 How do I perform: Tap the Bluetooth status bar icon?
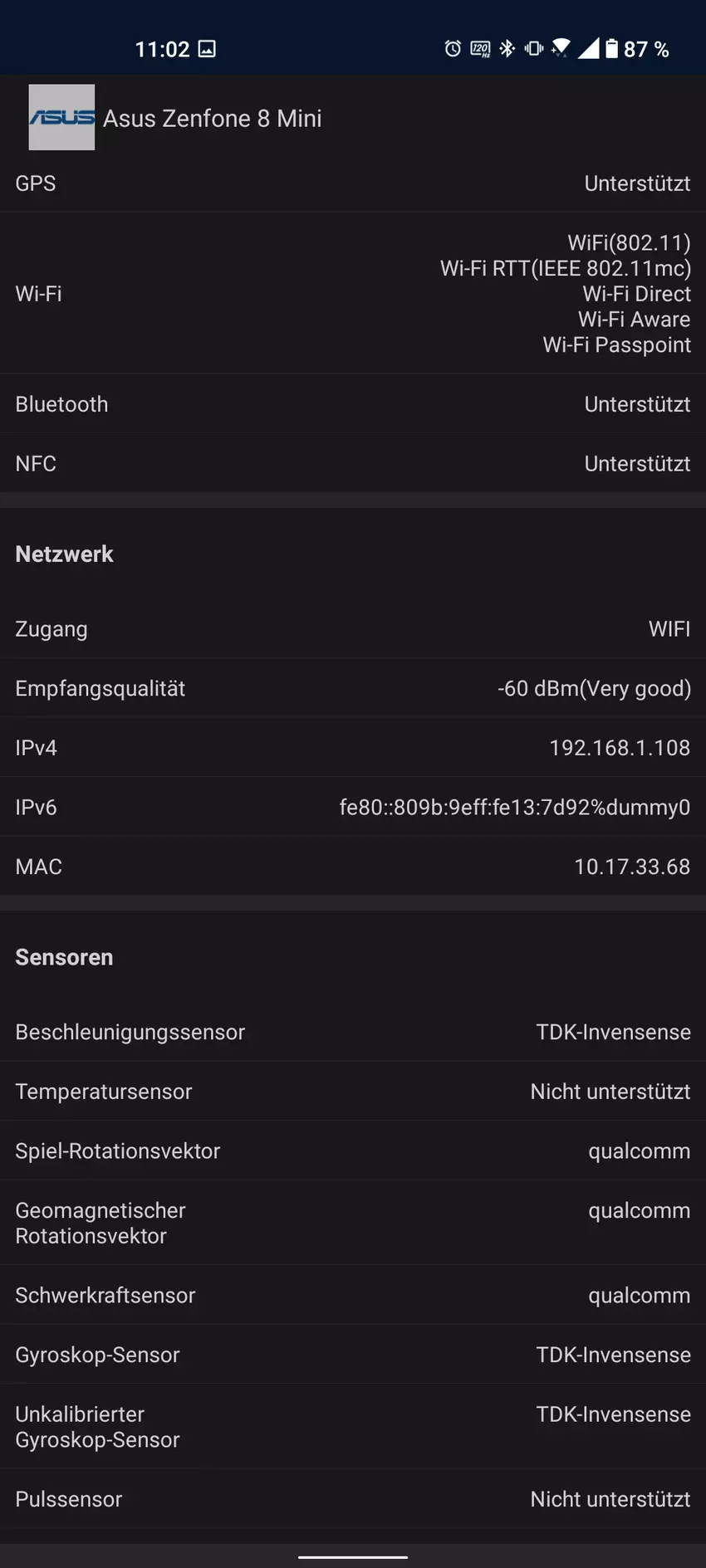coord(507,49)
